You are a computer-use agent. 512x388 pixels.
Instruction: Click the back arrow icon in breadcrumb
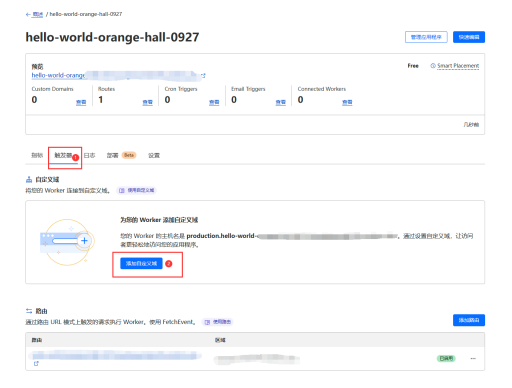coord(28,14)
